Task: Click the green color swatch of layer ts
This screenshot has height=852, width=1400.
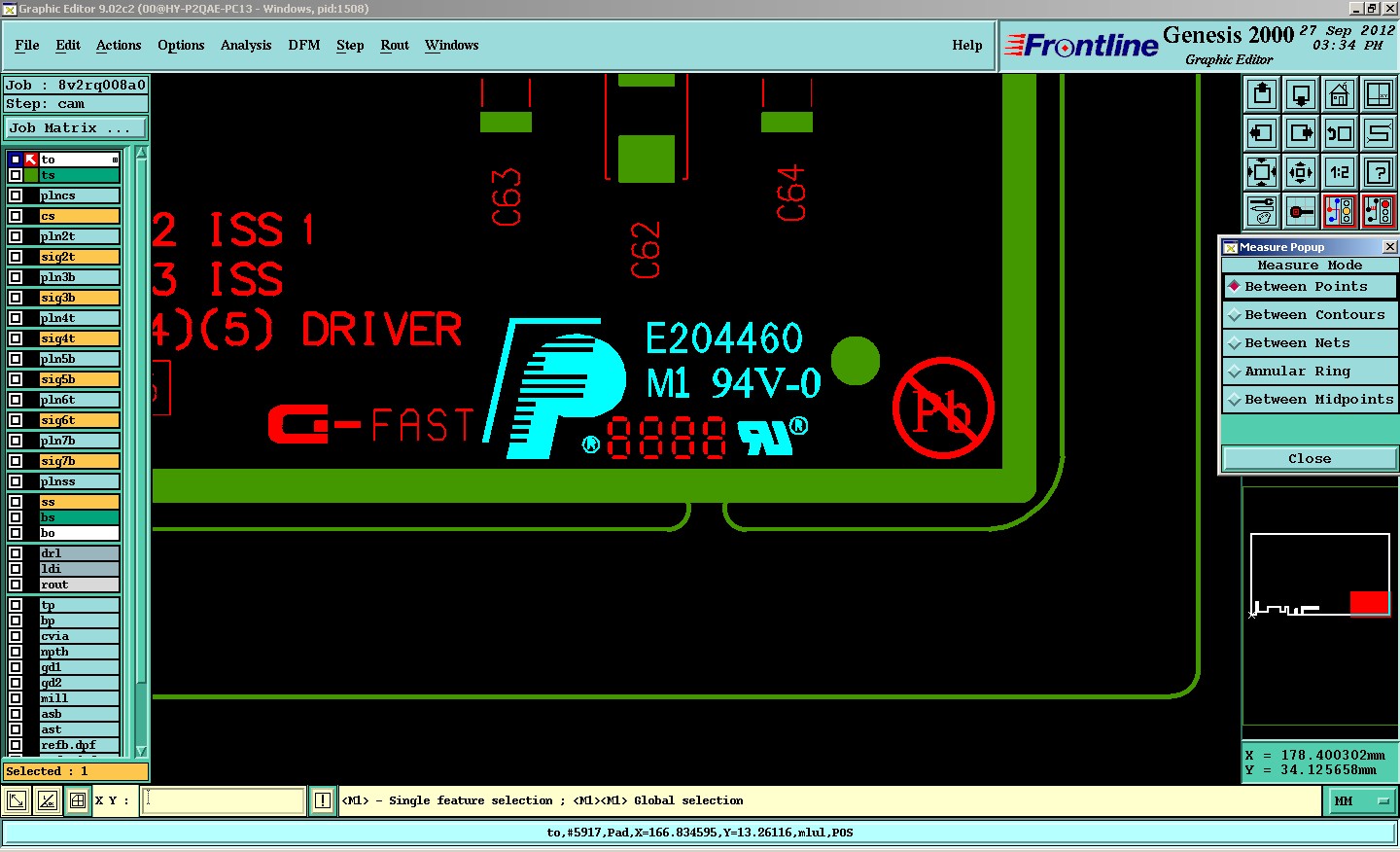Action: point(31,175)
